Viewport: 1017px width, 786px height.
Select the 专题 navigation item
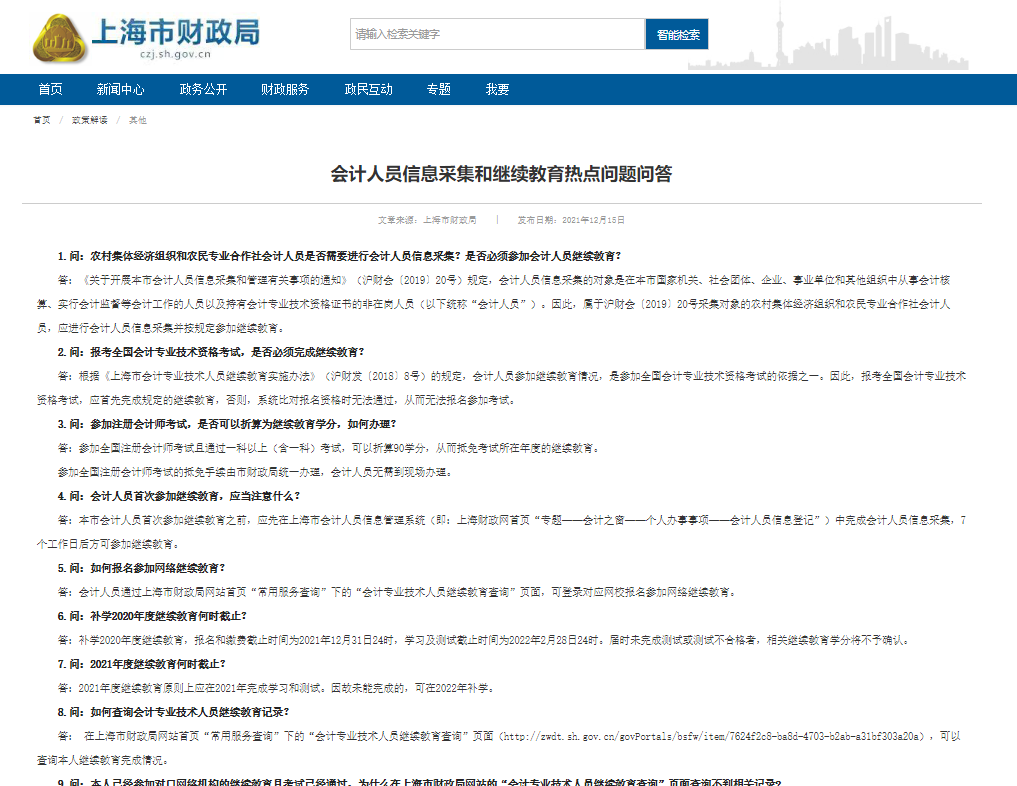(438, 89)
